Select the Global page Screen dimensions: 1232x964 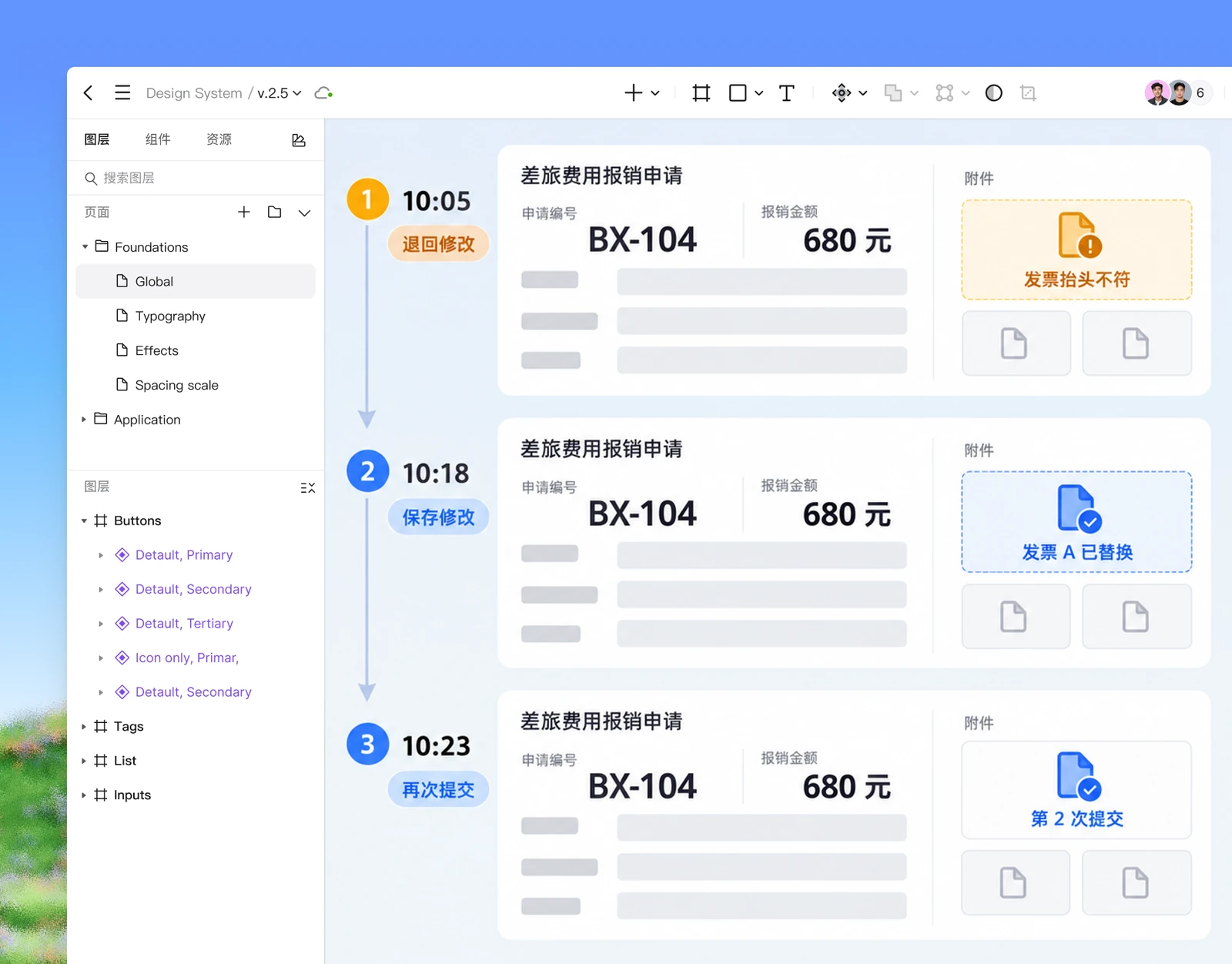196,282
